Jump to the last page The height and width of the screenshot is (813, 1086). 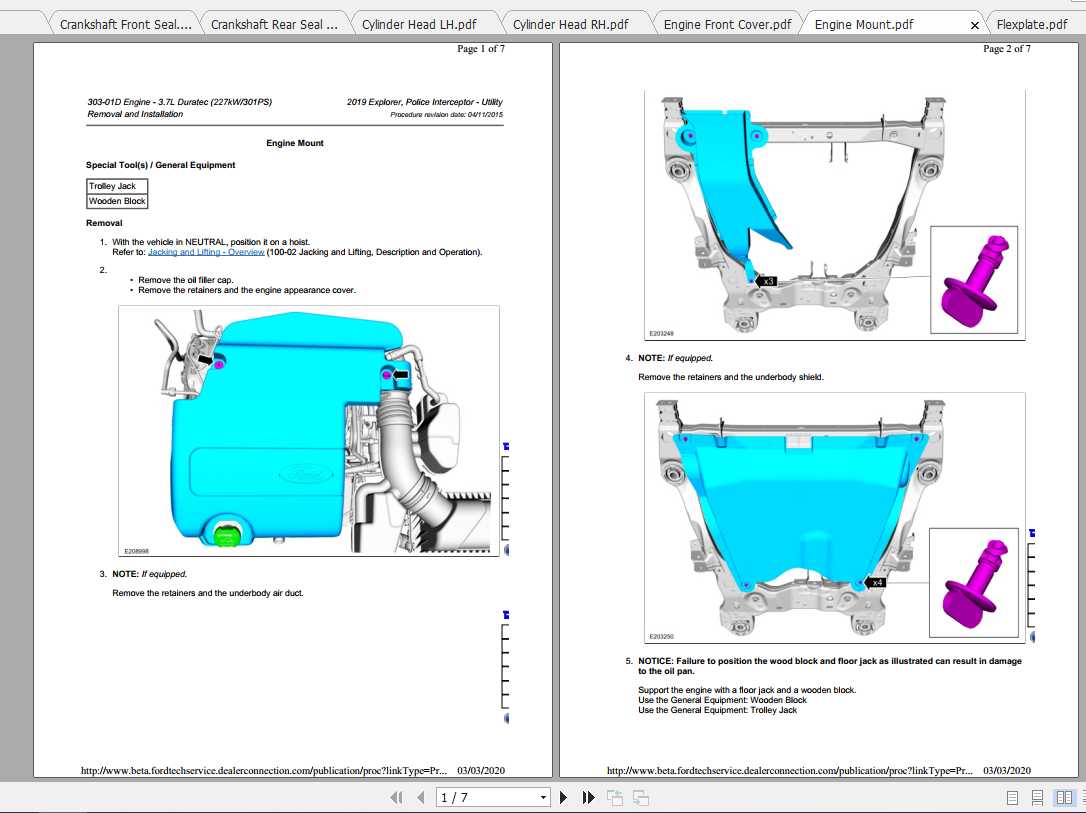point(588,797)
